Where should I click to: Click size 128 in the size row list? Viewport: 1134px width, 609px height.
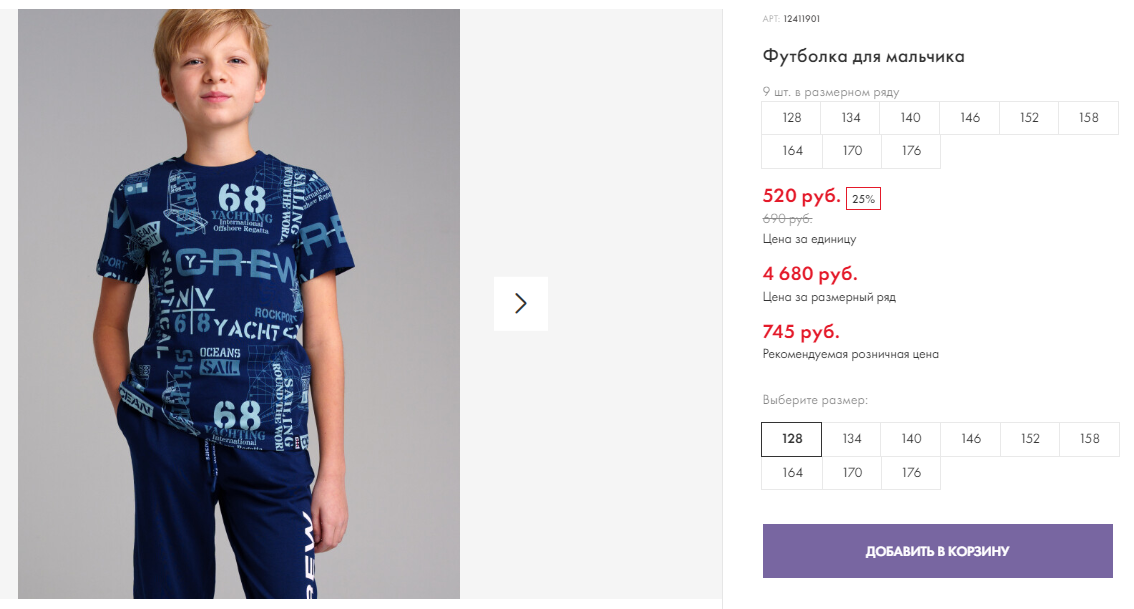click(x=792, y=118)
